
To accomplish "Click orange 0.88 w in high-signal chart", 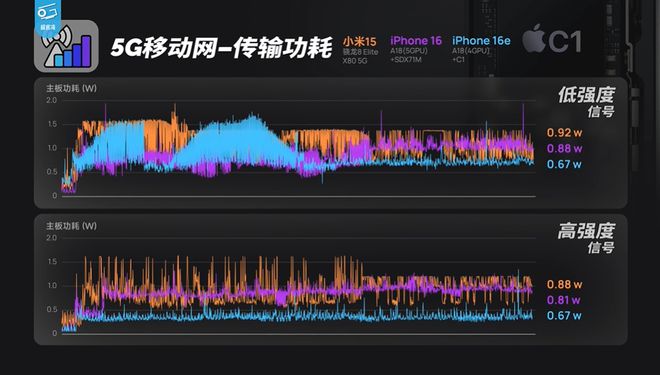I will (x=564, y=285).
